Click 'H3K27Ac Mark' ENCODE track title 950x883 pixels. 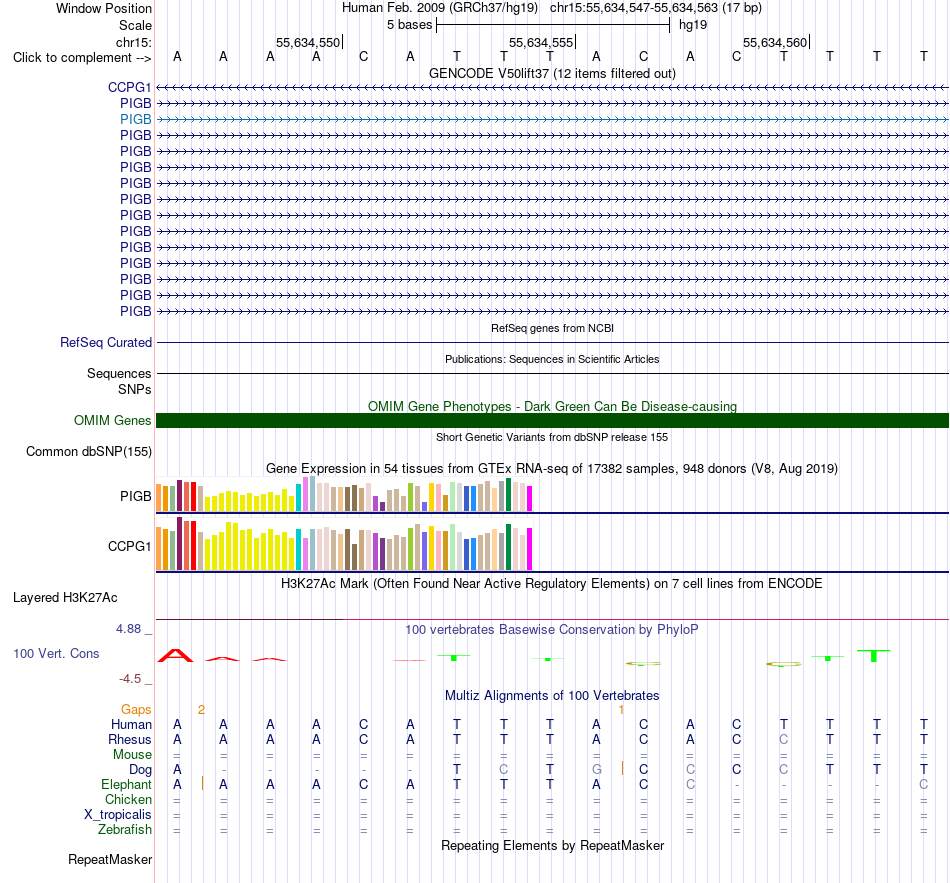tap(552, 584)
